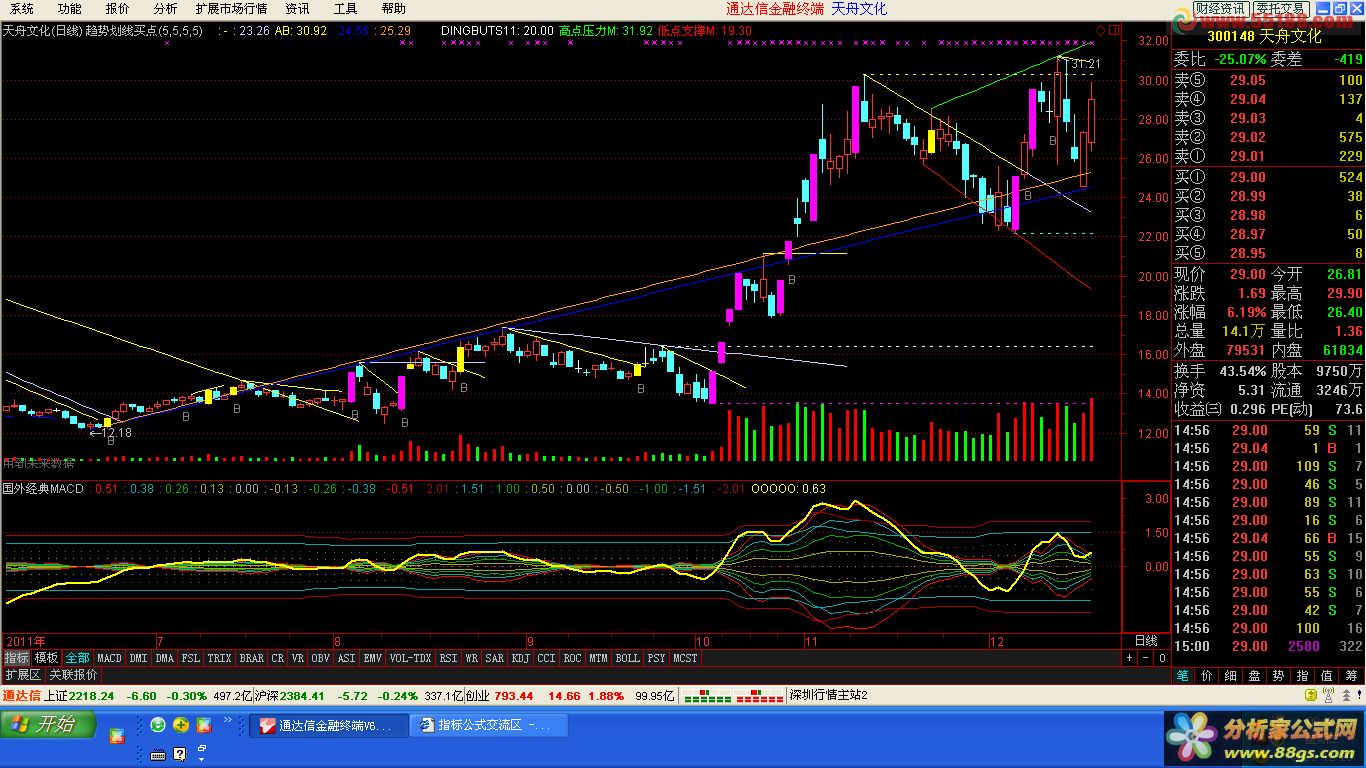Image resolution: width=1366 pixels, height=768 pixels.
Task: Click the 沪深 index value 2384.41
Action: (301, 696)
